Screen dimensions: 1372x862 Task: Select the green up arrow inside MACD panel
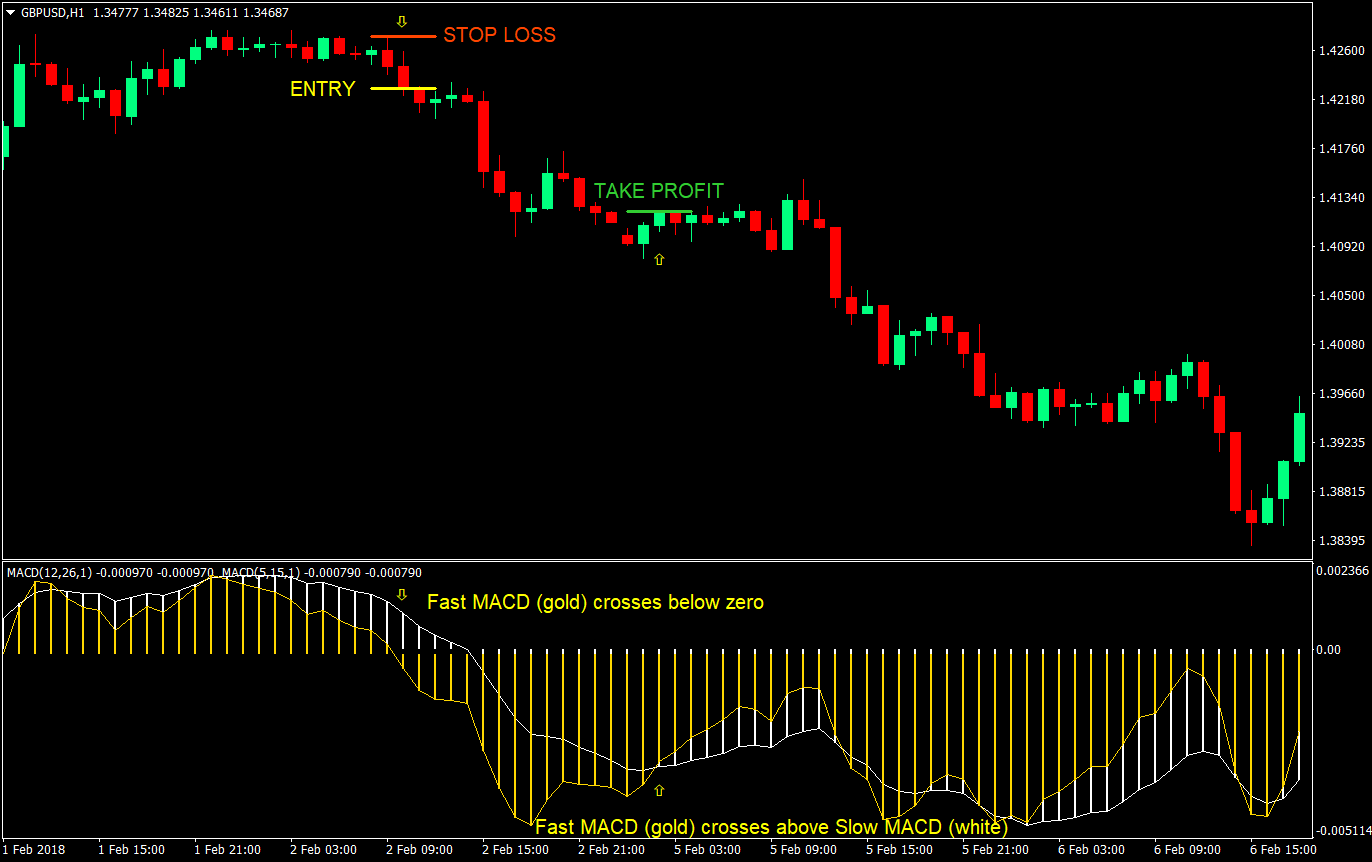point(659,792)
